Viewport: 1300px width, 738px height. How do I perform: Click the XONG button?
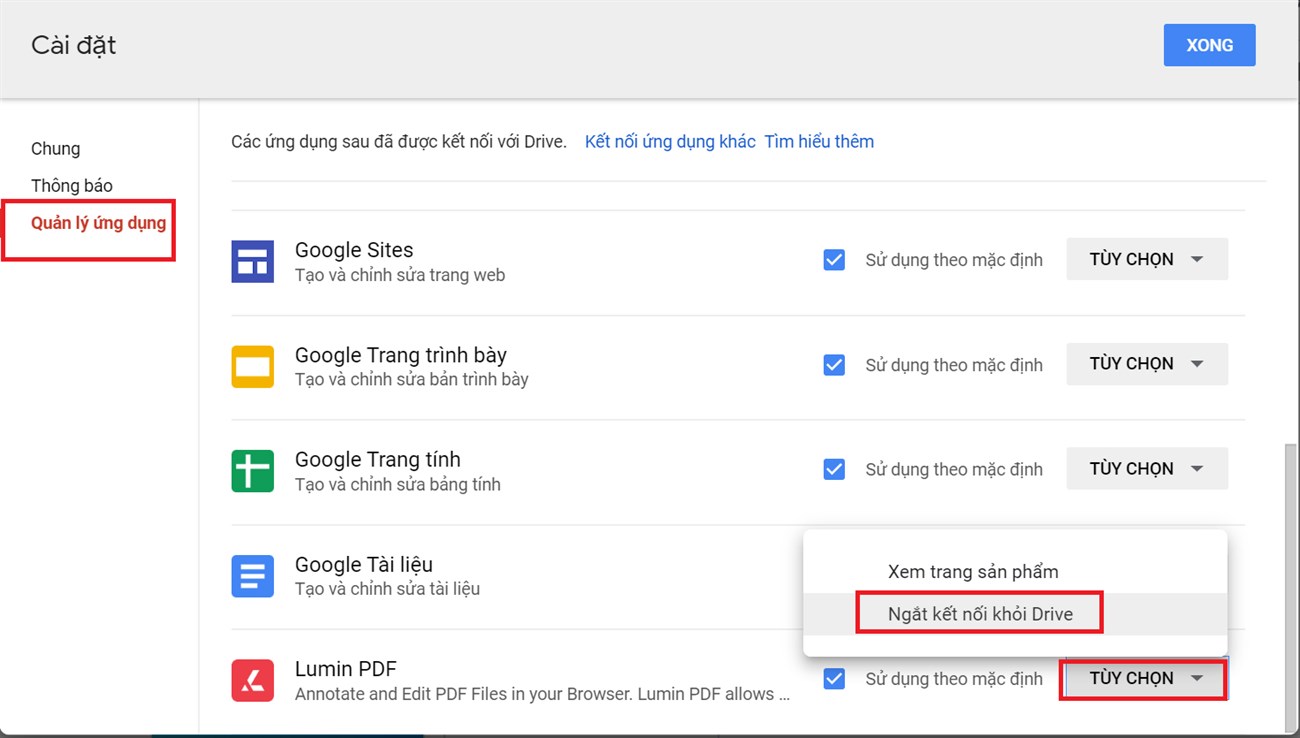[1209, 45]
